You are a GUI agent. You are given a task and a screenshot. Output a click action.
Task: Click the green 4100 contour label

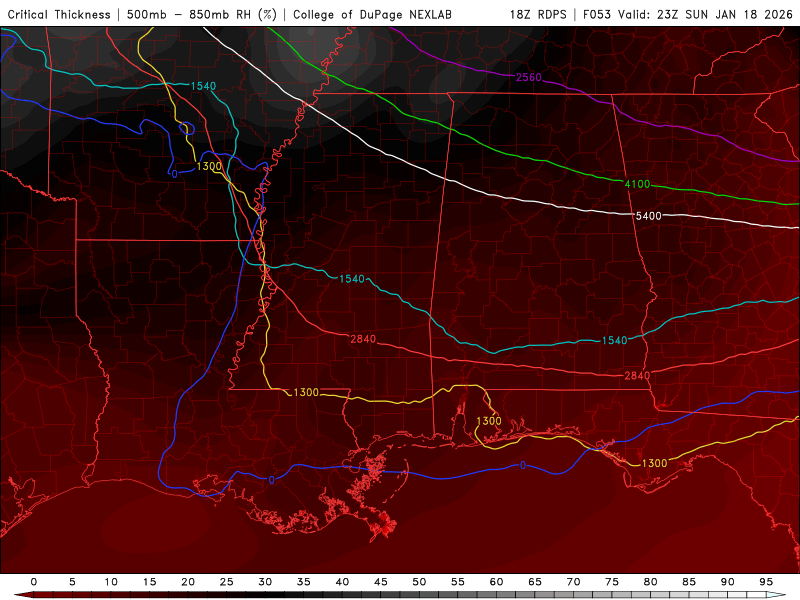[637, 184]
